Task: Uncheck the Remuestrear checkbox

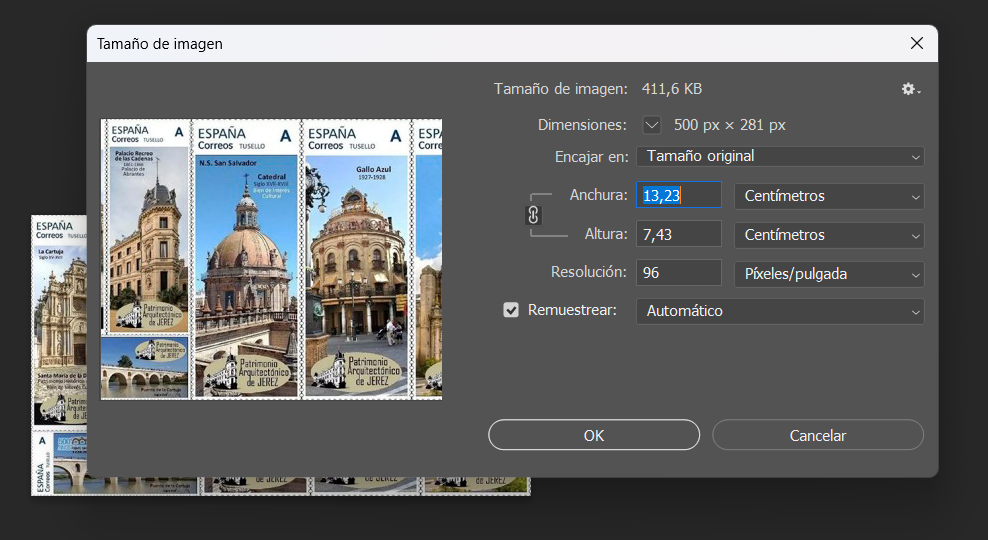Action: click(511, 310)
